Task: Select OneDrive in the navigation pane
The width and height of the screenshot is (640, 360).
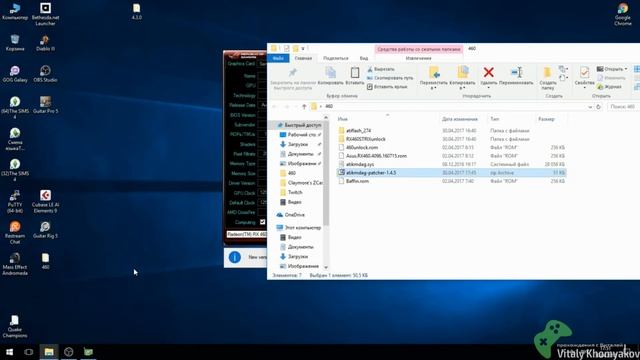Action: (x=291, y=215)
